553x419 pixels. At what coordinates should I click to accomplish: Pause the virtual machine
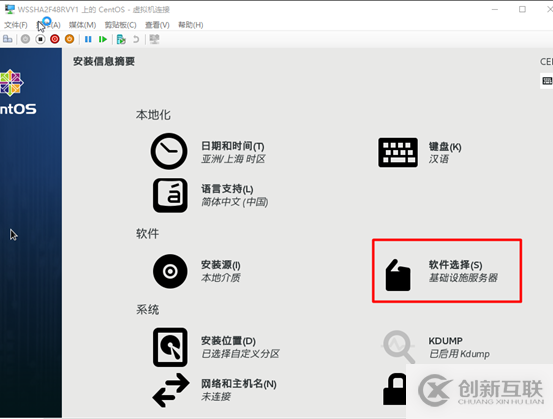[x=88, y=39]
